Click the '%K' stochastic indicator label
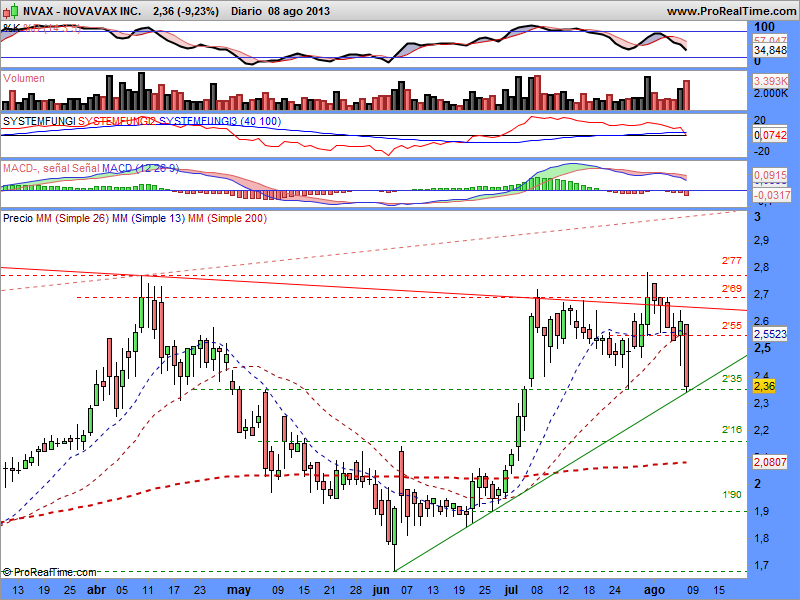Viewport: 800px width, 600px height. (x=11, y=29)
